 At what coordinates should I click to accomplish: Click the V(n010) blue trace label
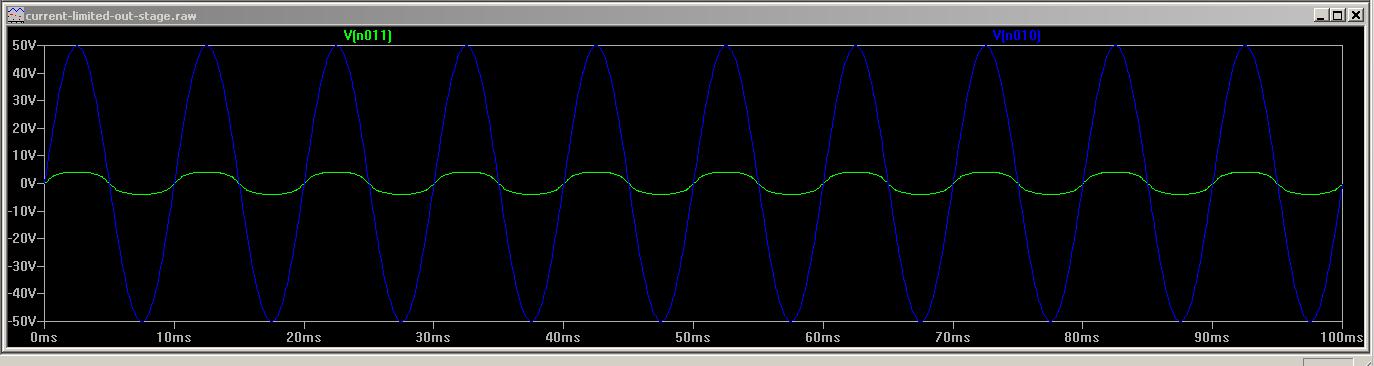point(1017,35)
